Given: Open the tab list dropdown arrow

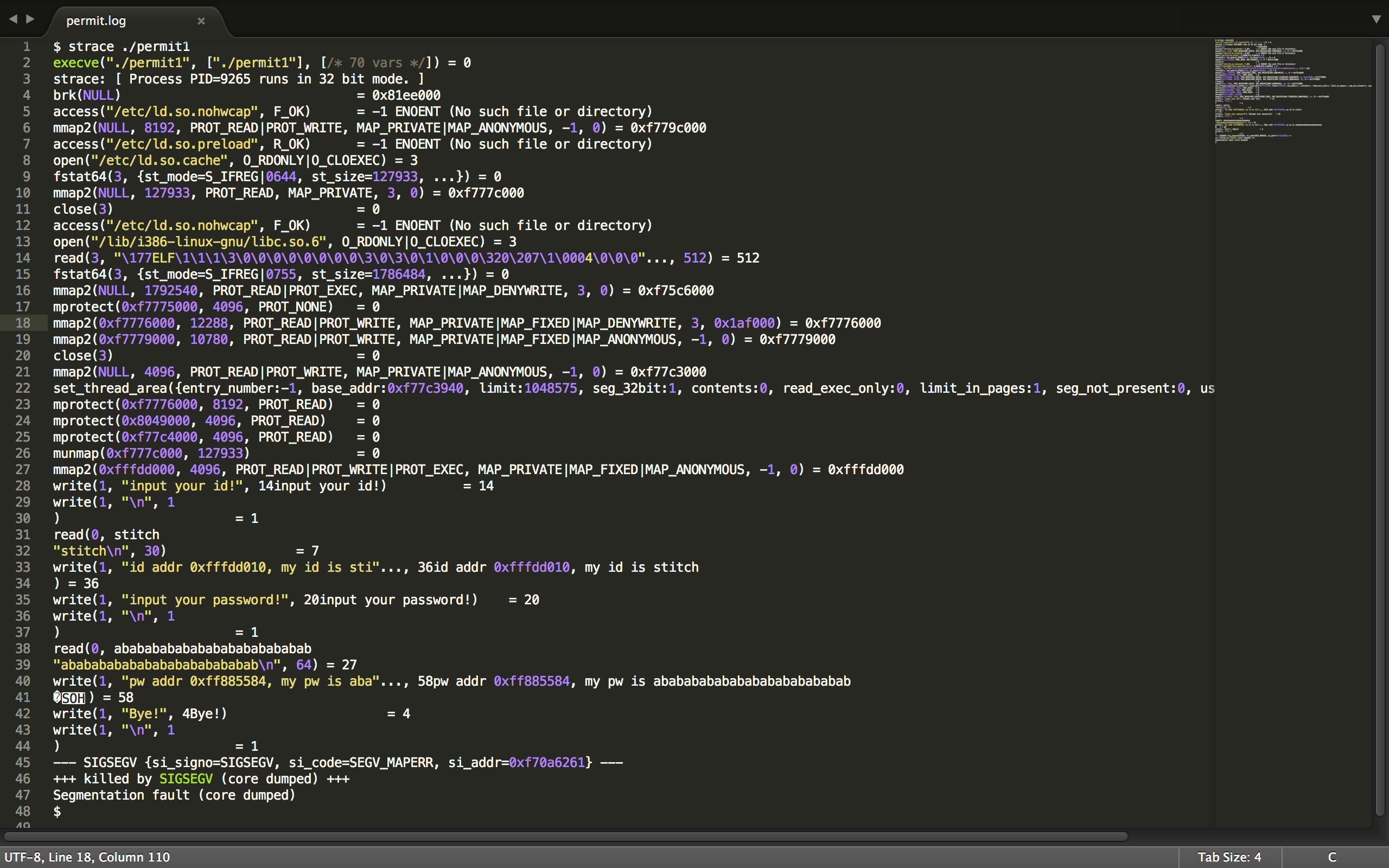Looking at the screenshot, I should pos(1376,19).
